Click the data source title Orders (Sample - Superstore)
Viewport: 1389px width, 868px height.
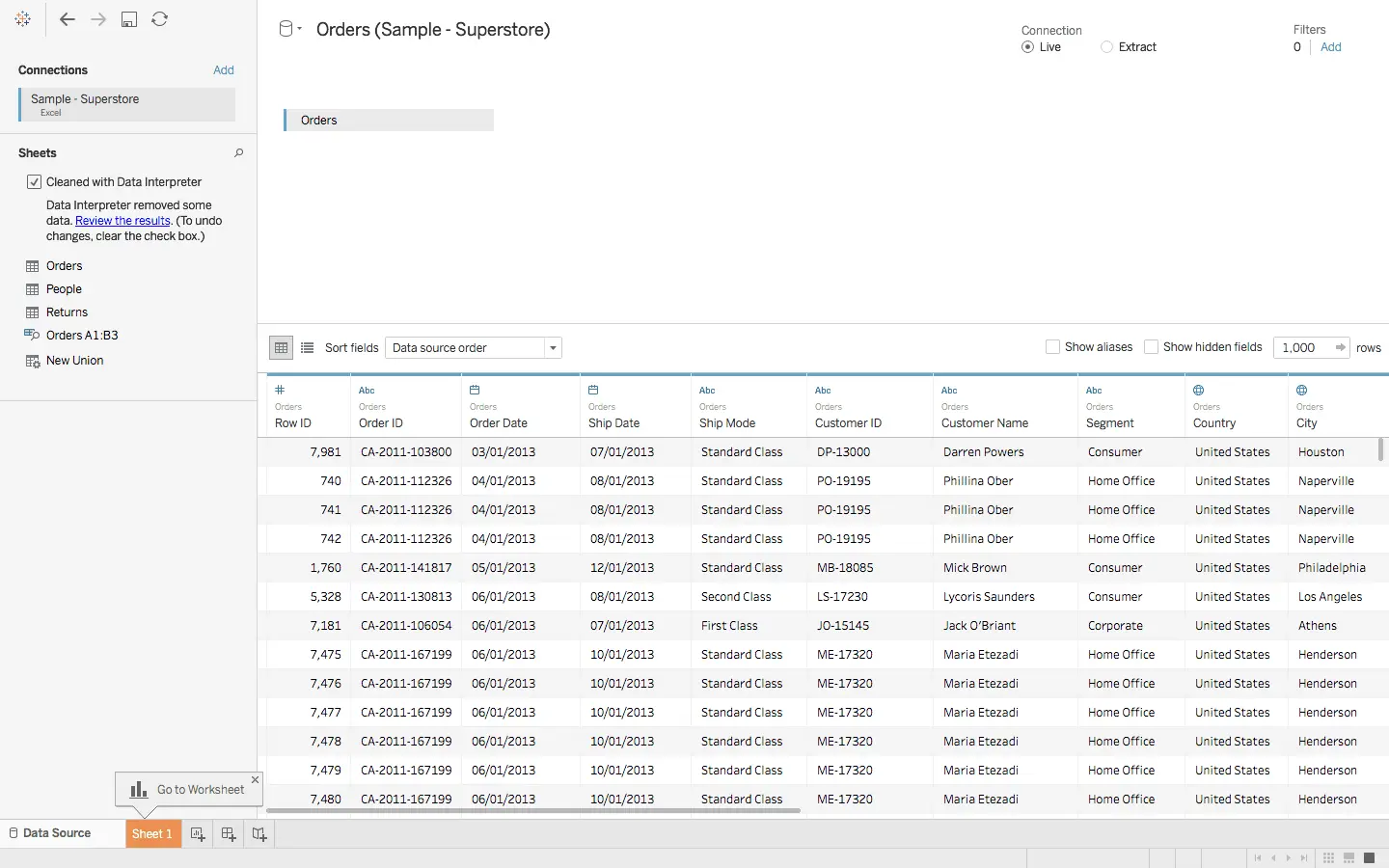tap(433, 29)
